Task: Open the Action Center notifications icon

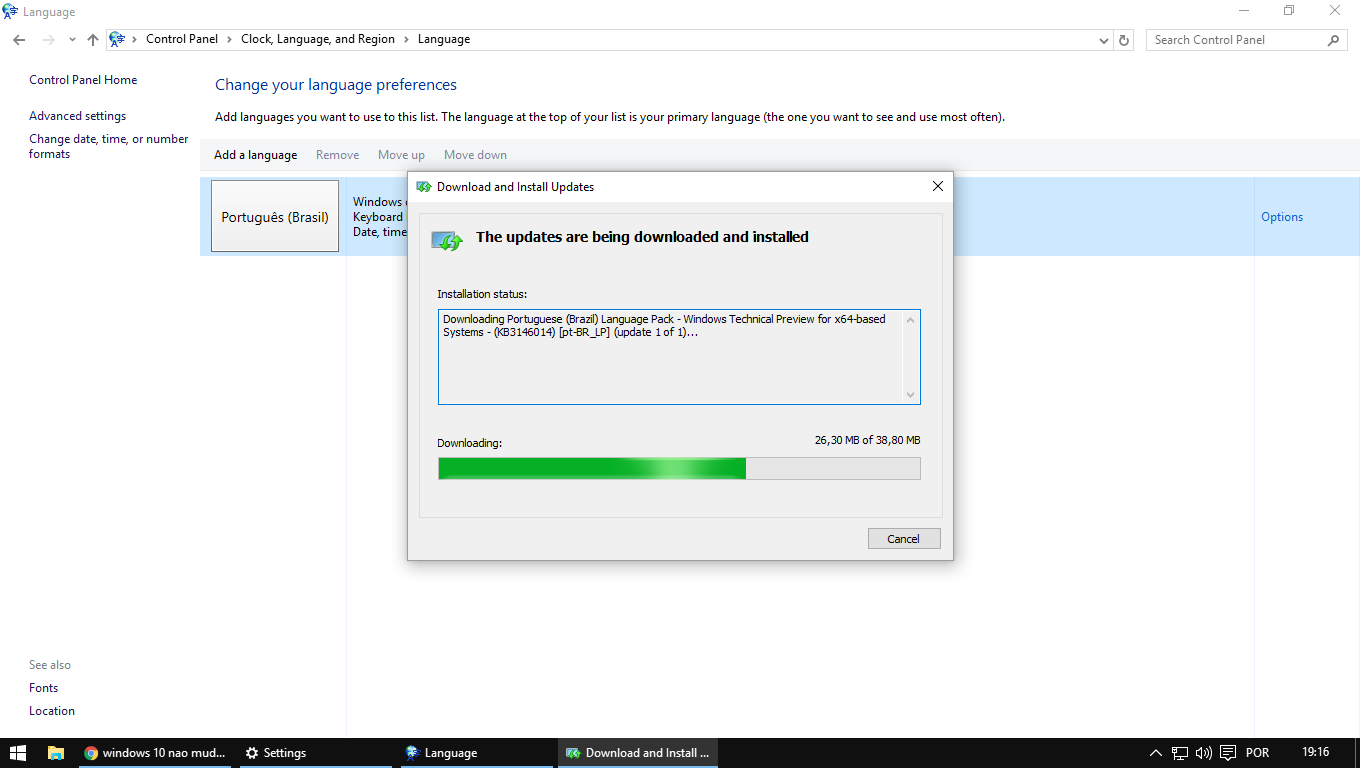Action: [x=1227, y=753]
